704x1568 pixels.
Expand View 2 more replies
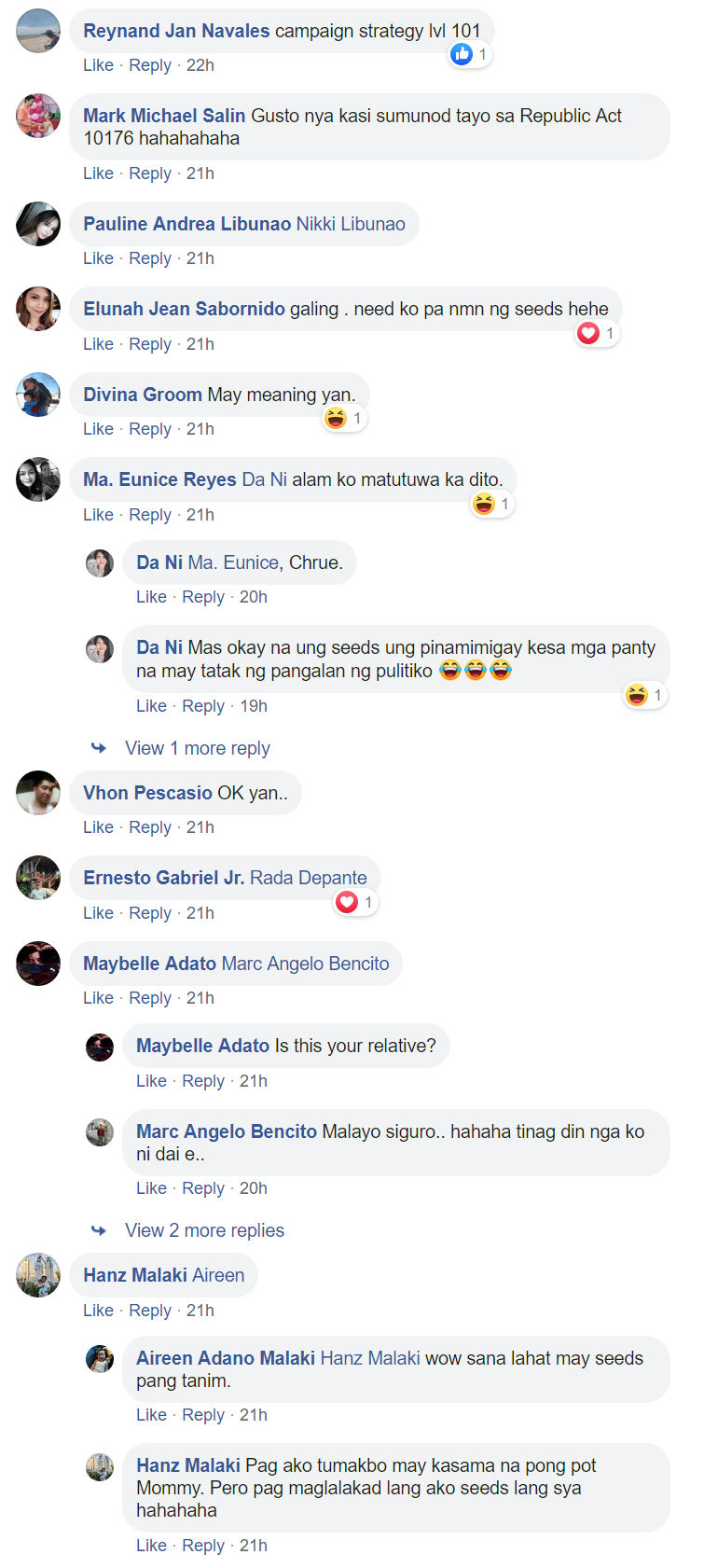pyautogui.click(x=204, y=1230)
